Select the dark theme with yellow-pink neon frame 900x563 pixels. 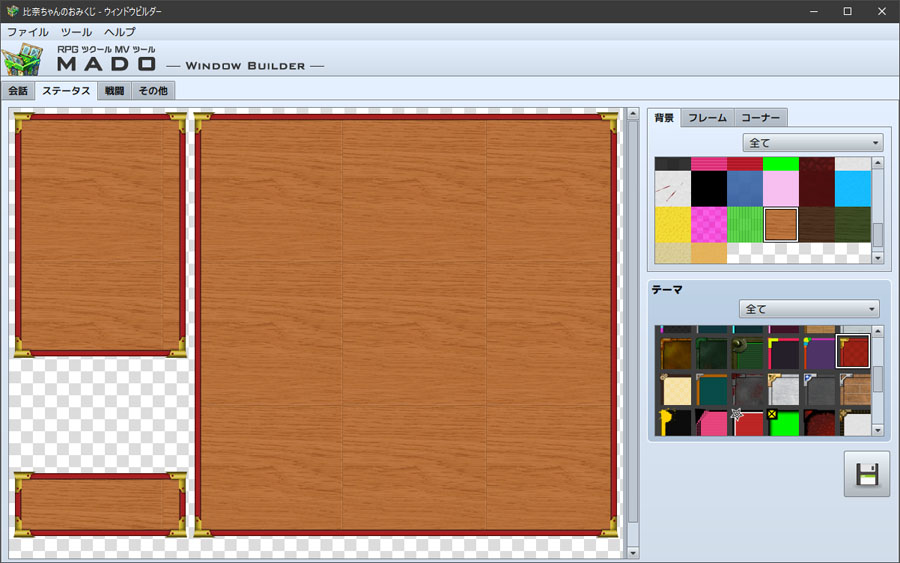[x=783, y=353]
